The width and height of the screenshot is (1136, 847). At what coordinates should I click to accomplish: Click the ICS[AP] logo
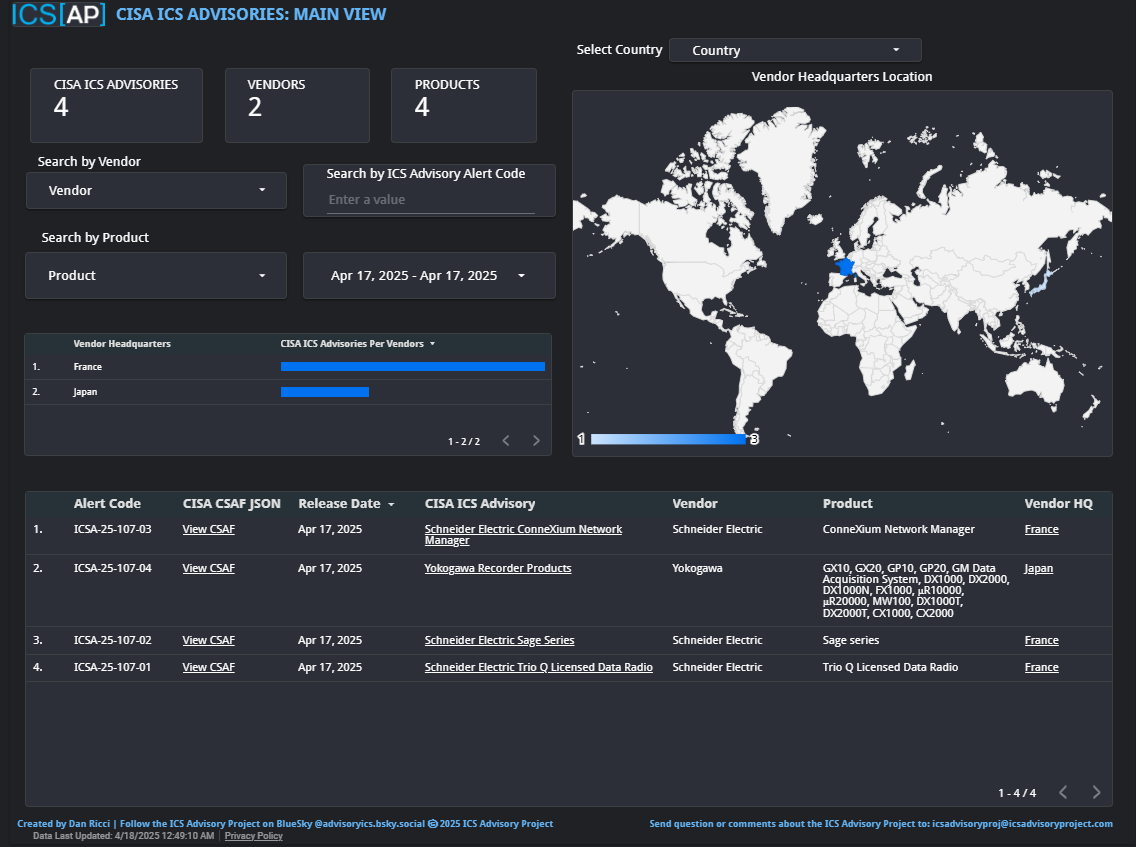[x=59, y=14]
